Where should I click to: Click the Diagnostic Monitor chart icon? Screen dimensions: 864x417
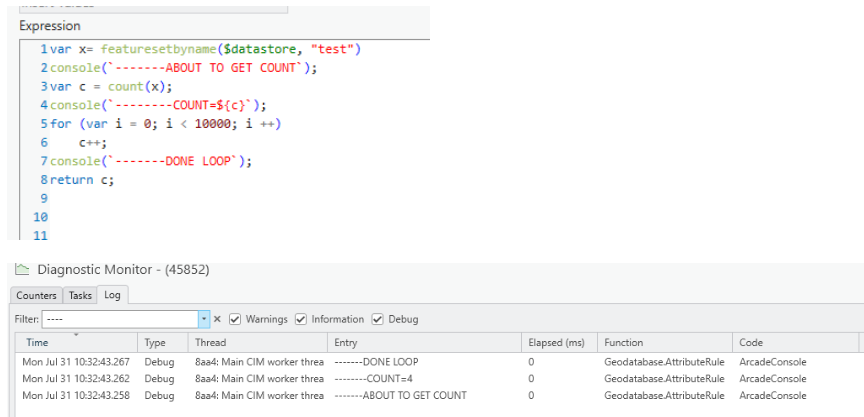click(22, 270)
